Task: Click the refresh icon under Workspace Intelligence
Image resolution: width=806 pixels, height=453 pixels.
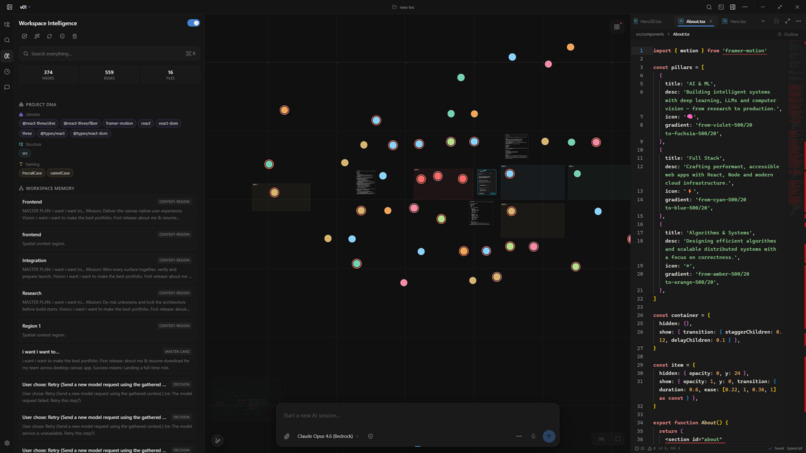Action: pyautogui.click(x=49, y=37)
